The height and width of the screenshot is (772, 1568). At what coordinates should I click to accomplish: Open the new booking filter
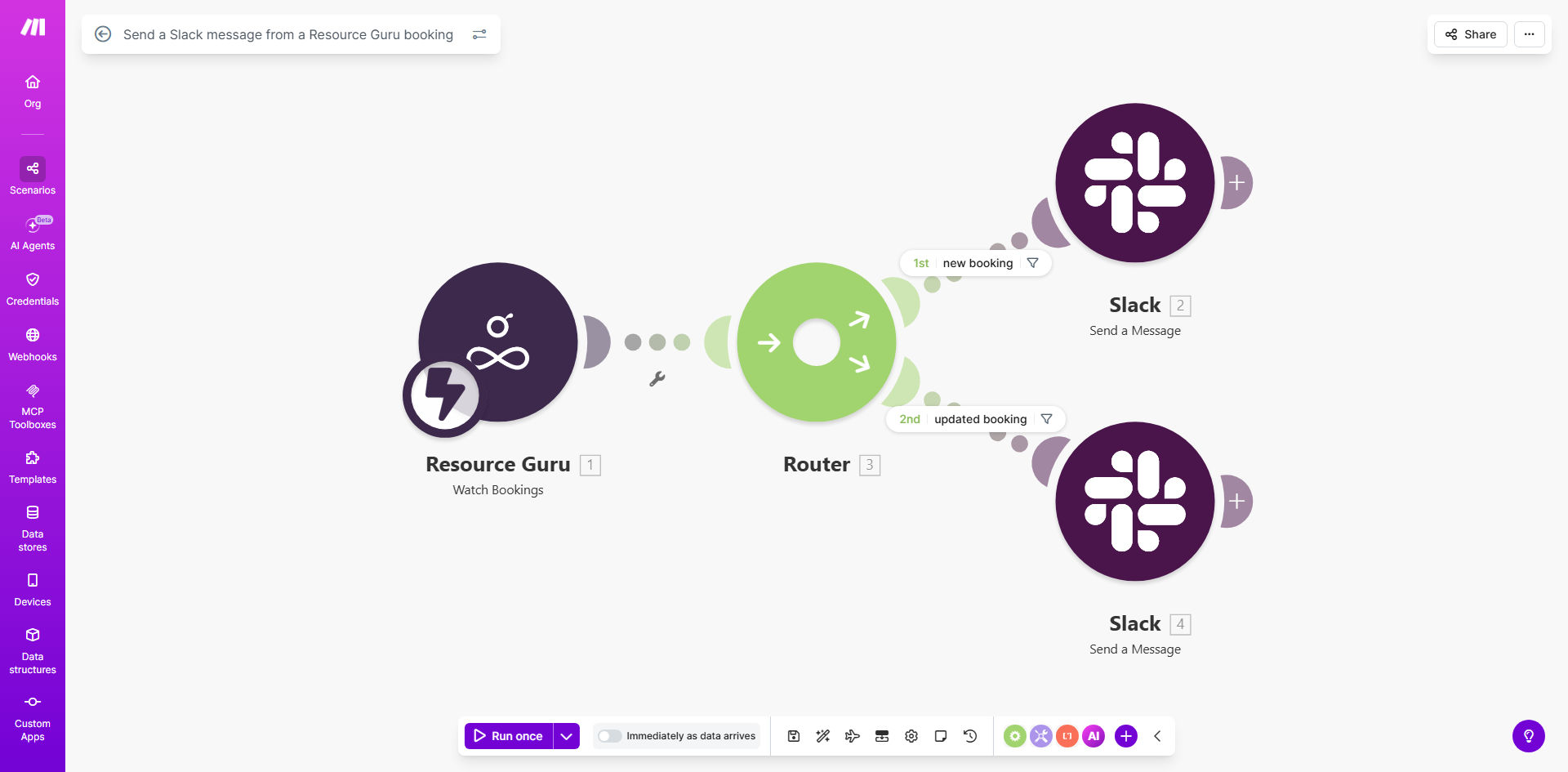pyautogui.click(x=1033, y=263)
